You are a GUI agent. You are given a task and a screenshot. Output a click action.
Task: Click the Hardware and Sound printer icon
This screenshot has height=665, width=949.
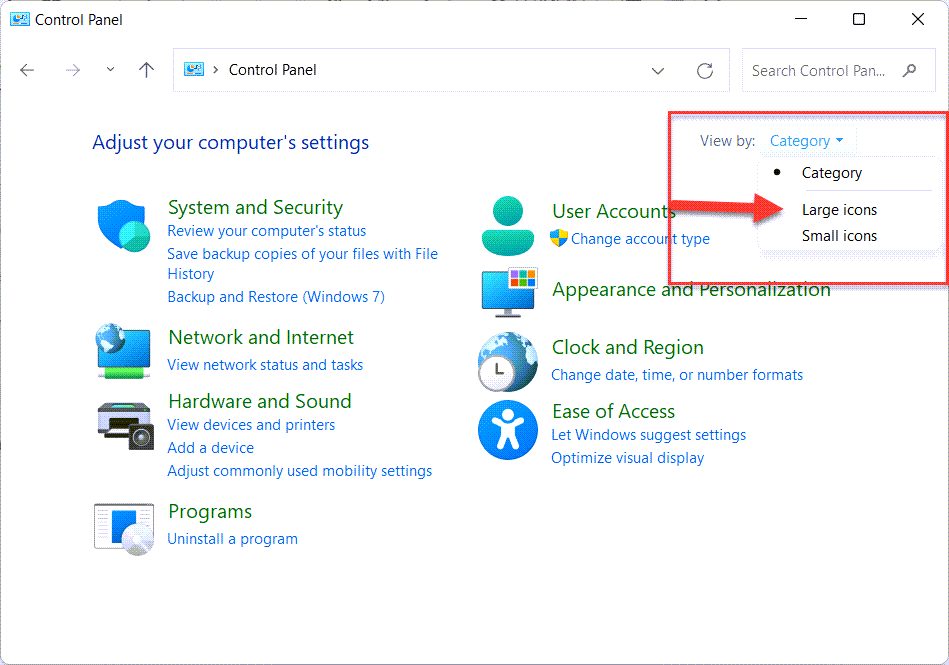[124, 424]
